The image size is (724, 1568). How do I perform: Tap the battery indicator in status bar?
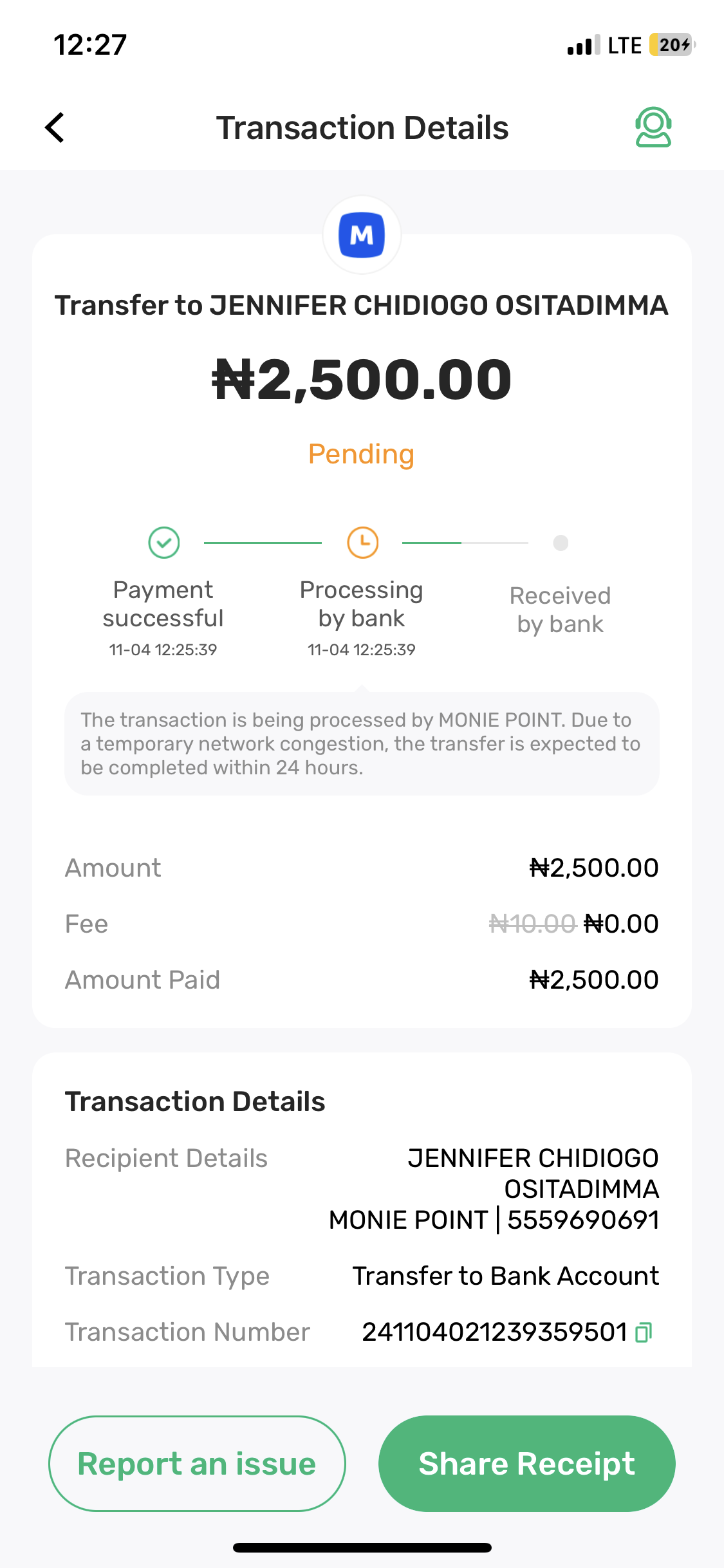click(x=672, y=45)
